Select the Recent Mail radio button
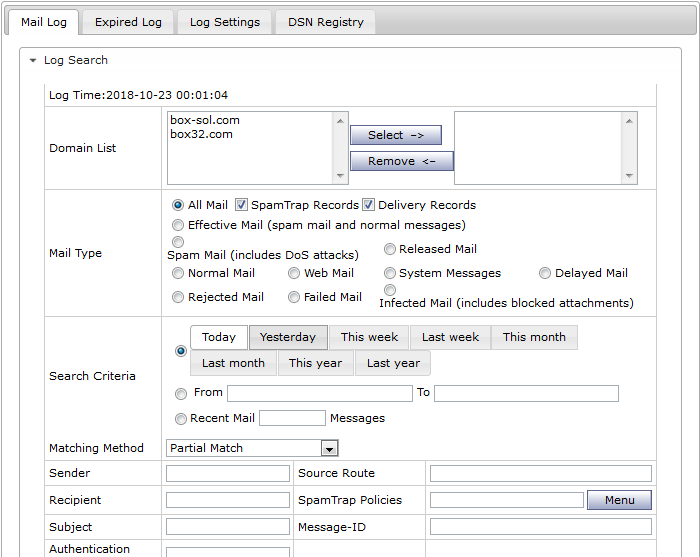 pyautogui.click(x=180, y=419)
